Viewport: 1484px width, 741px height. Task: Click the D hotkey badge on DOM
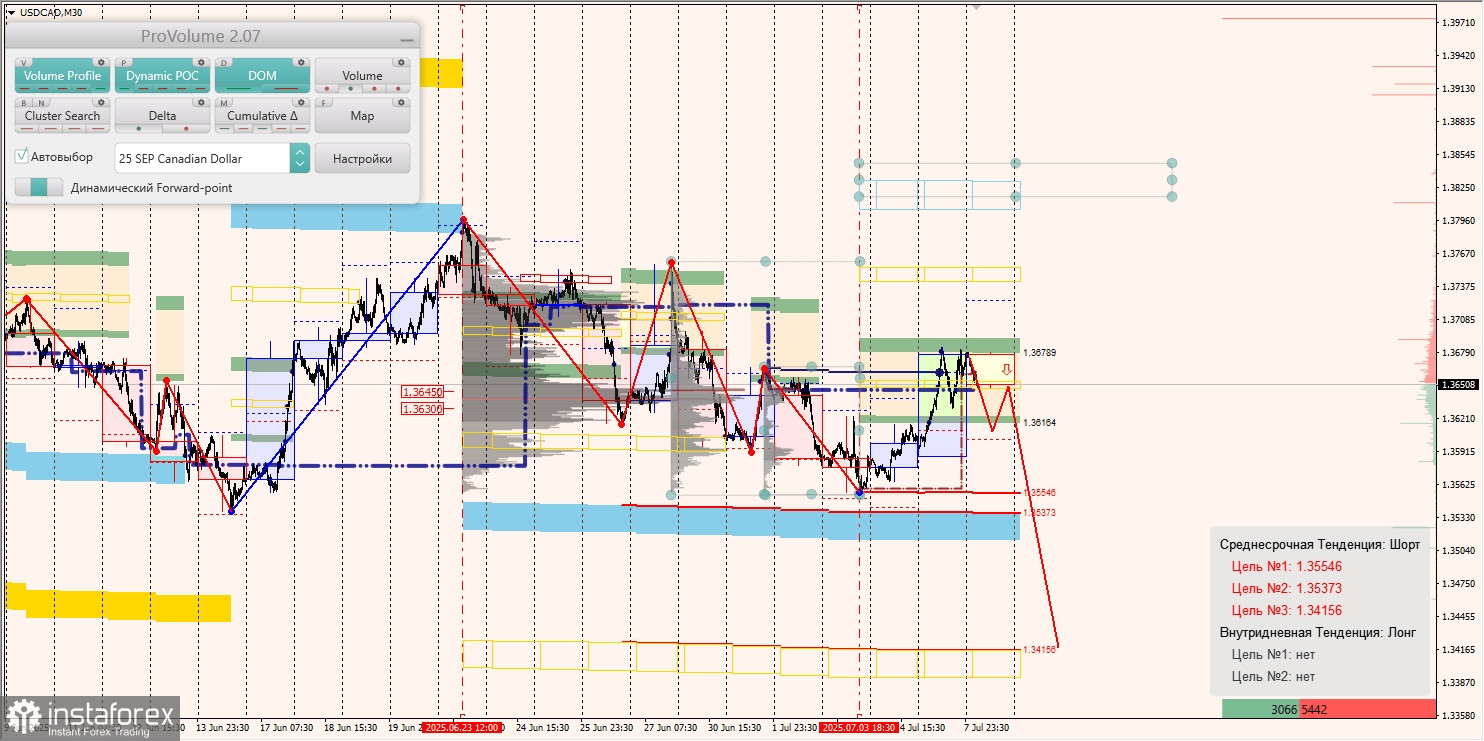tap(223, 62)
